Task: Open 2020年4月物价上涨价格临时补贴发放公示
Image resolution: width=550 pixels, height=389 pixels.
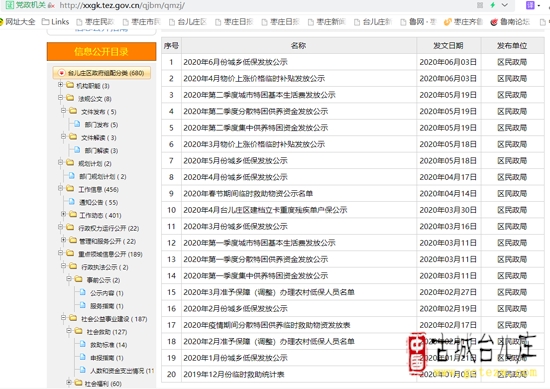Action: point(254,79)
